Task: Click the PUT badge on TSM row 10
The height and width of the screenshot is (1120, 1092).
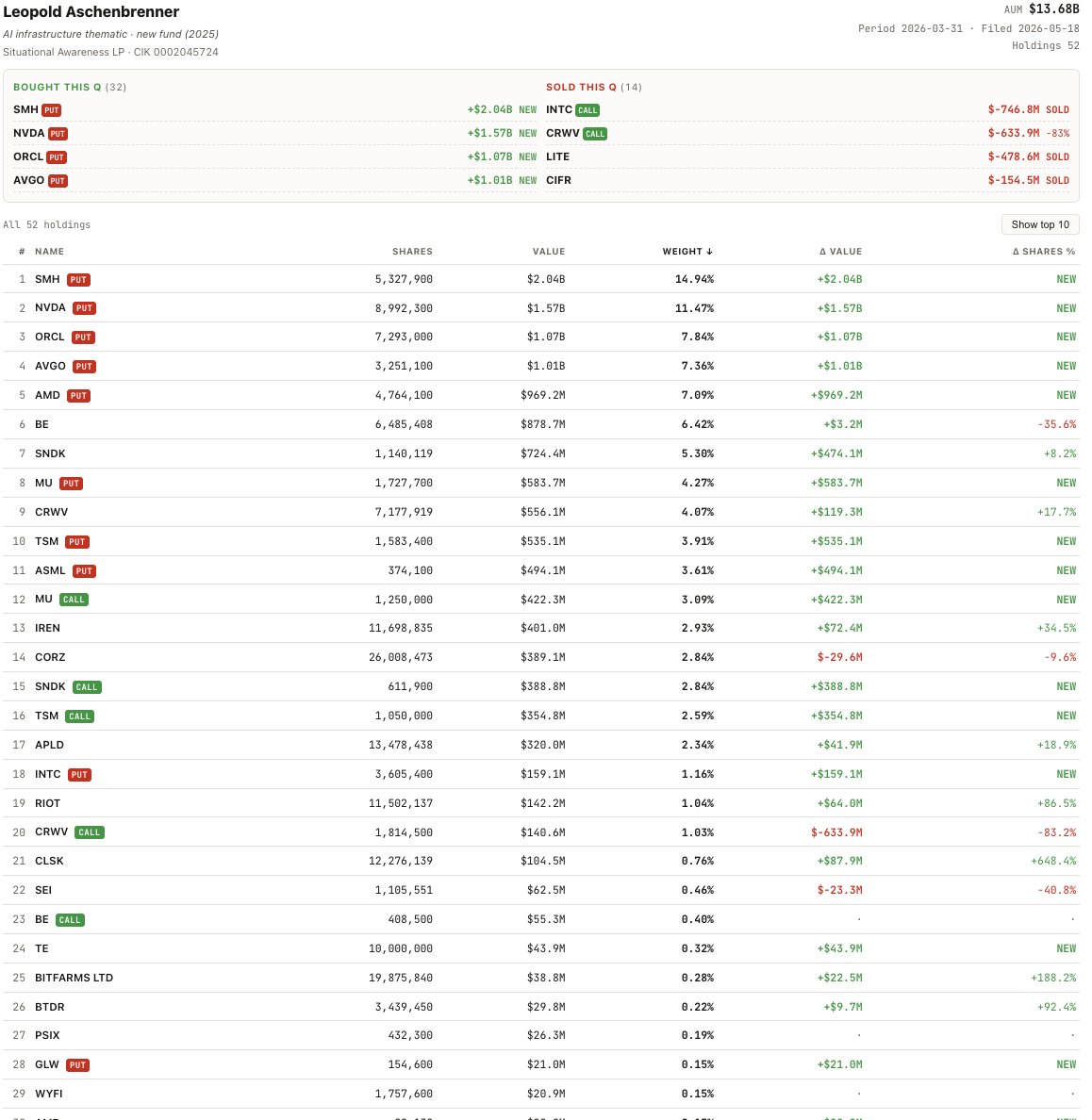Action: pos(77,542)
